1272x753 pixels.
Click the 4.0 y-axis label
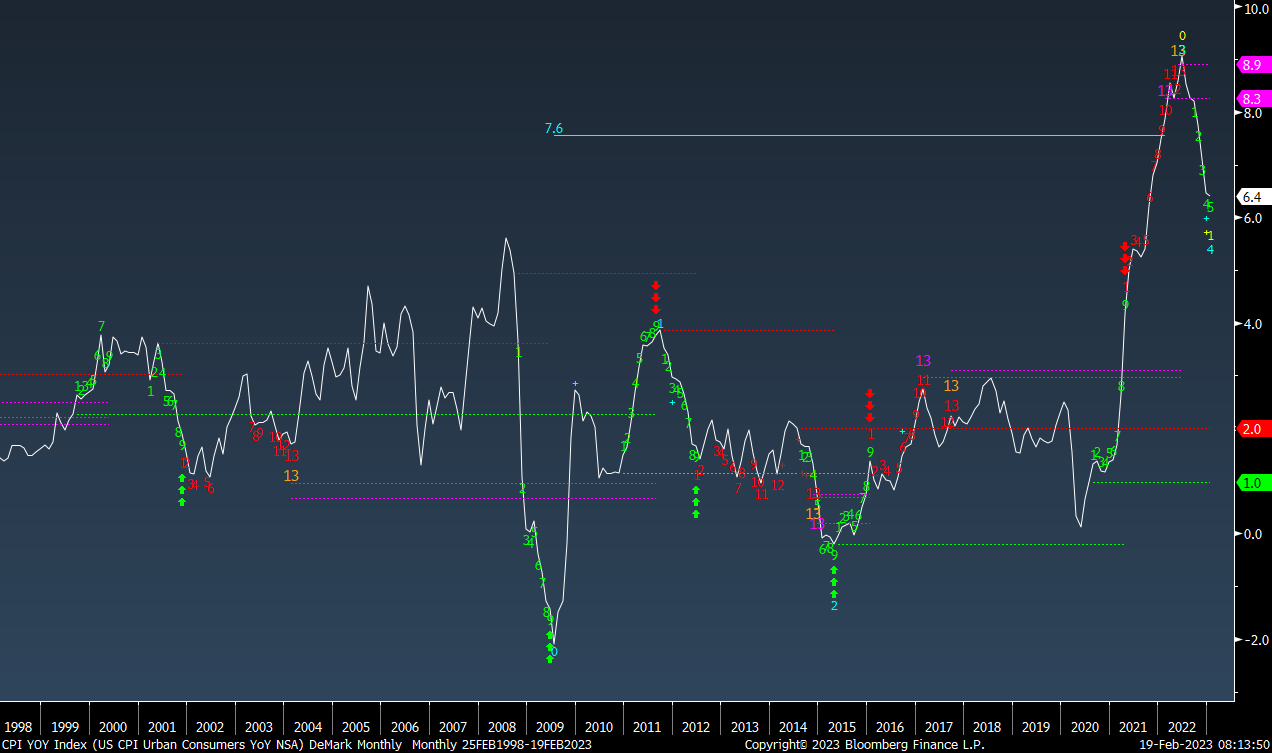(x=1254, y=323)
